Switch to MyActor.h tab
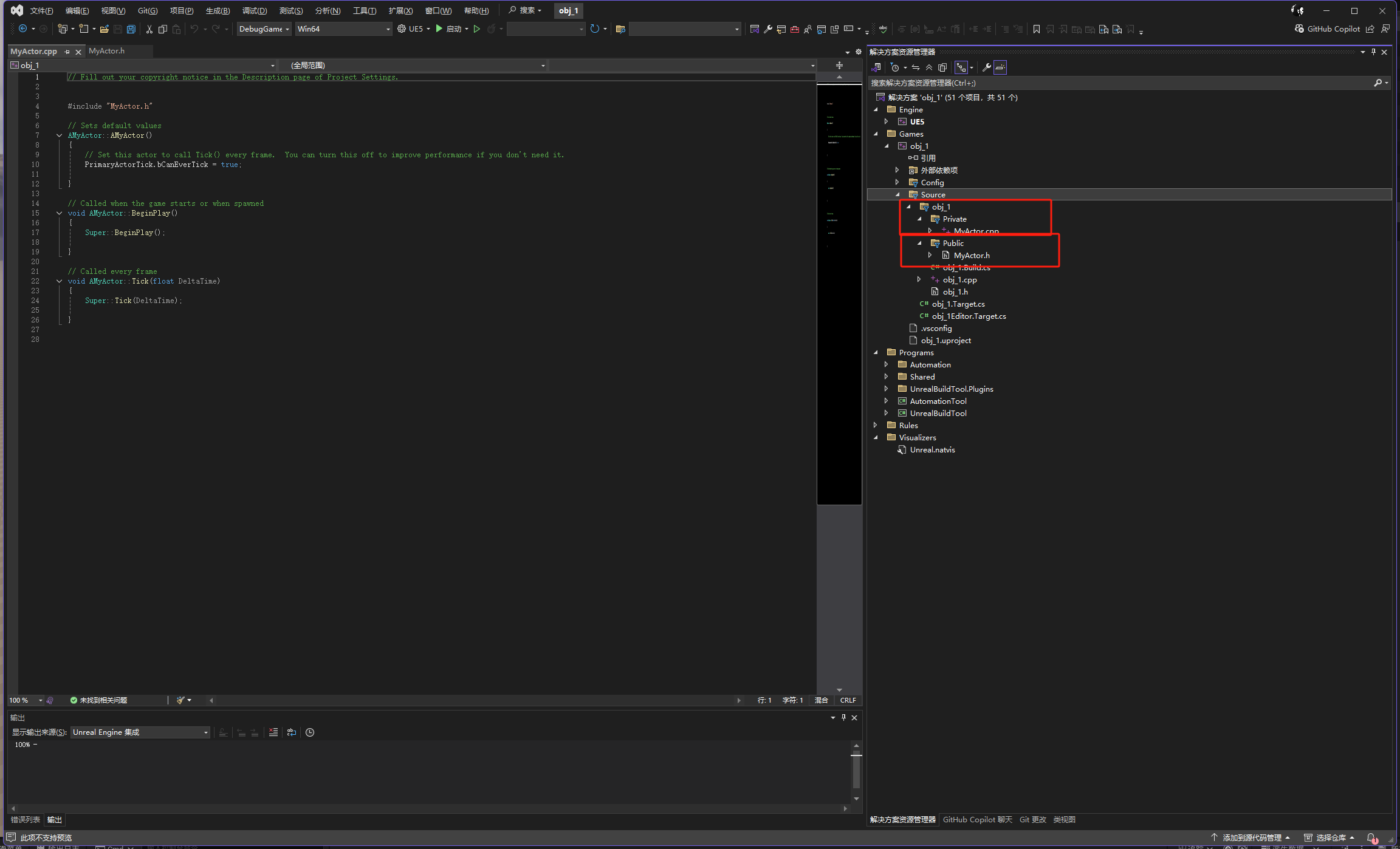 tap(107, 51)
